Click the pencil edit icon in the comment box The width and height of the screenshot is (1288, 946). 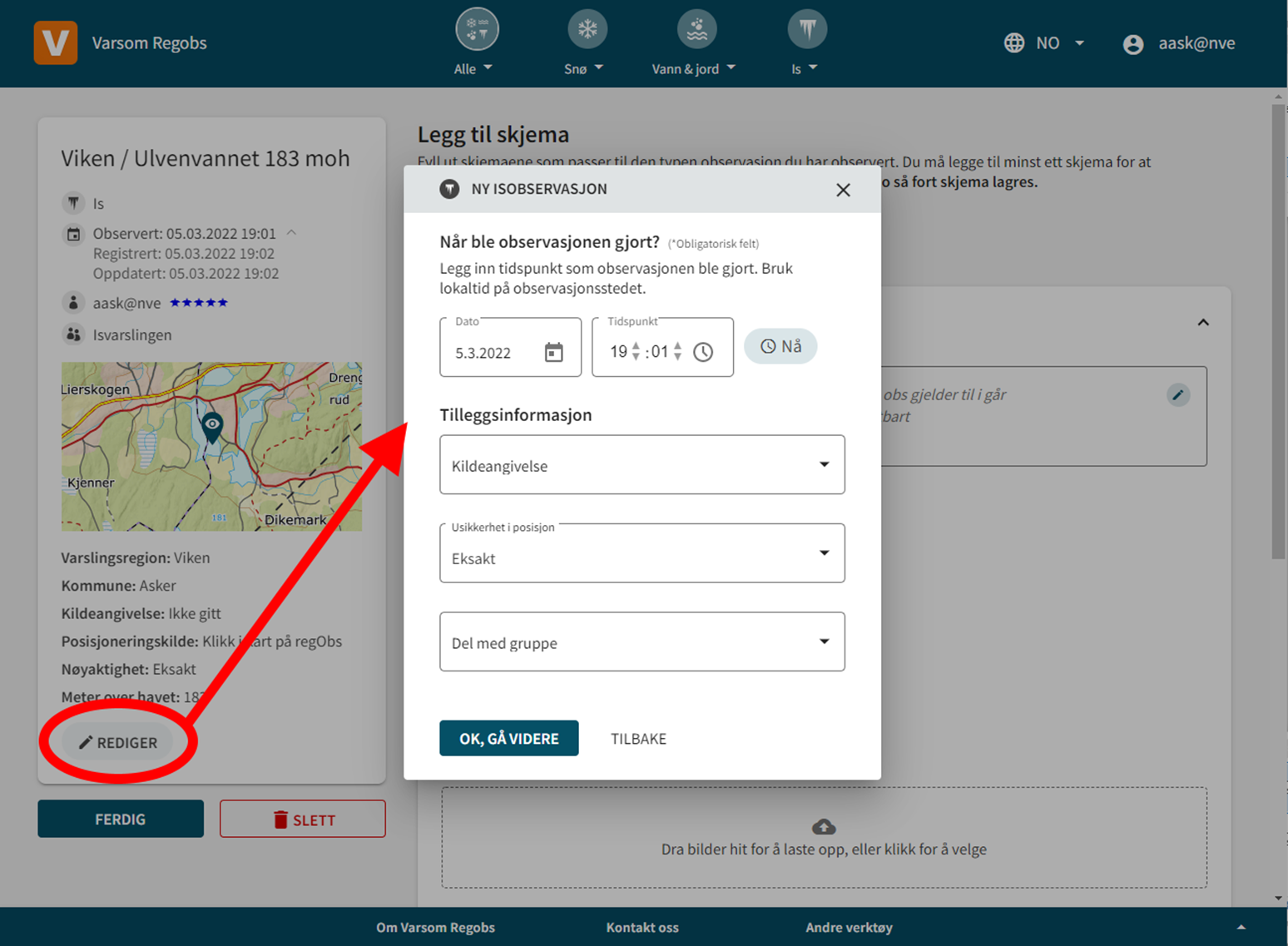1177,395
